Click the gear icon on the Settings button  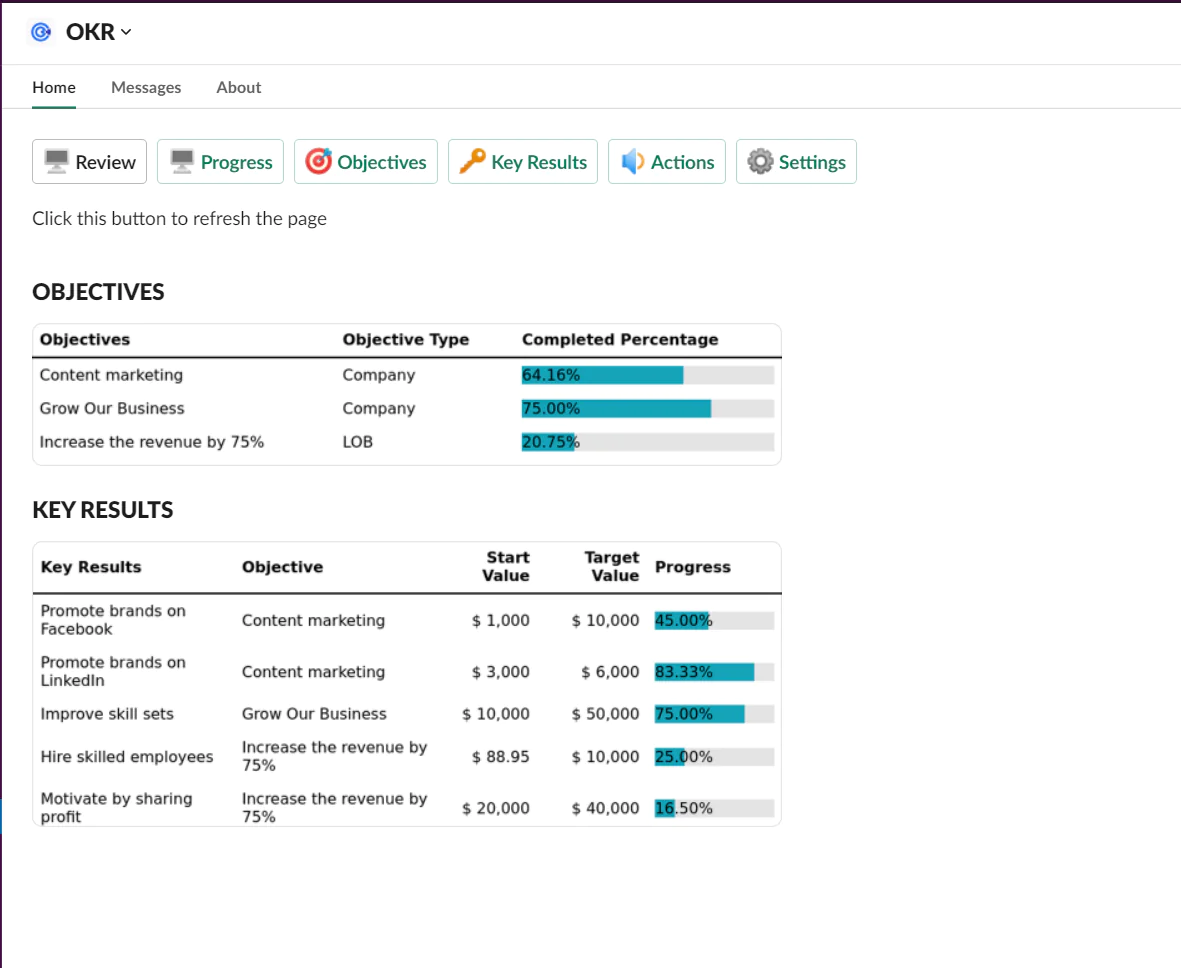coord(762,161)
